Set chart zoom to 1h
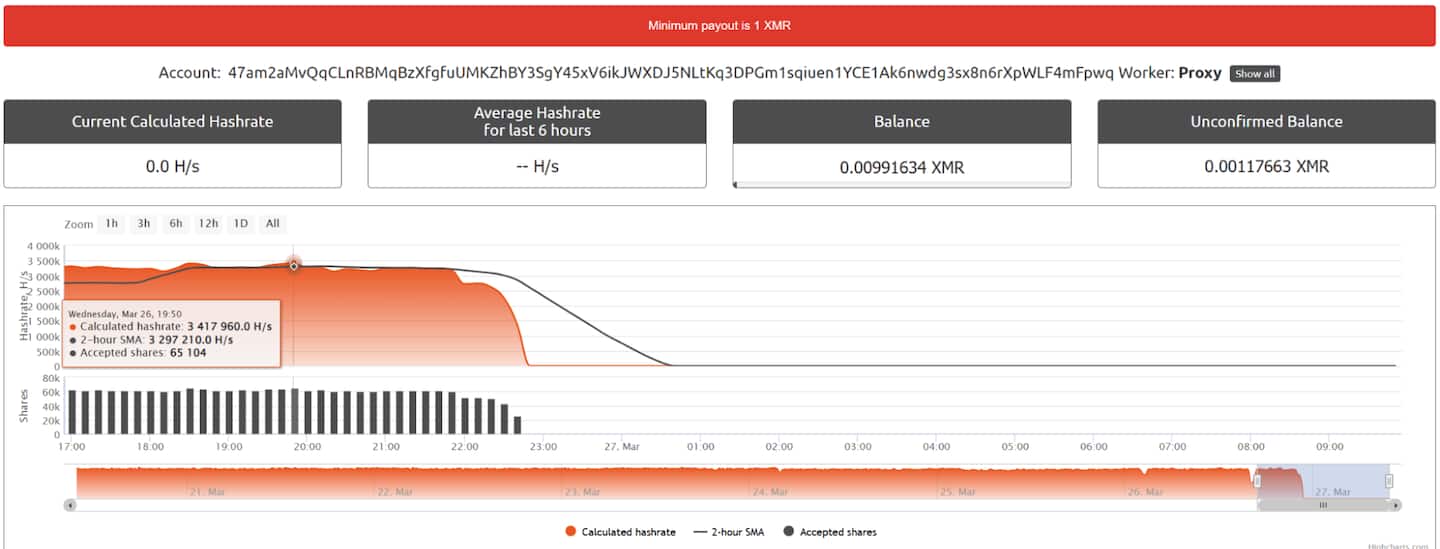Image resolution: width=1440 pixels, height=549 pixels. pyautogui.click(x=111, y=224)
